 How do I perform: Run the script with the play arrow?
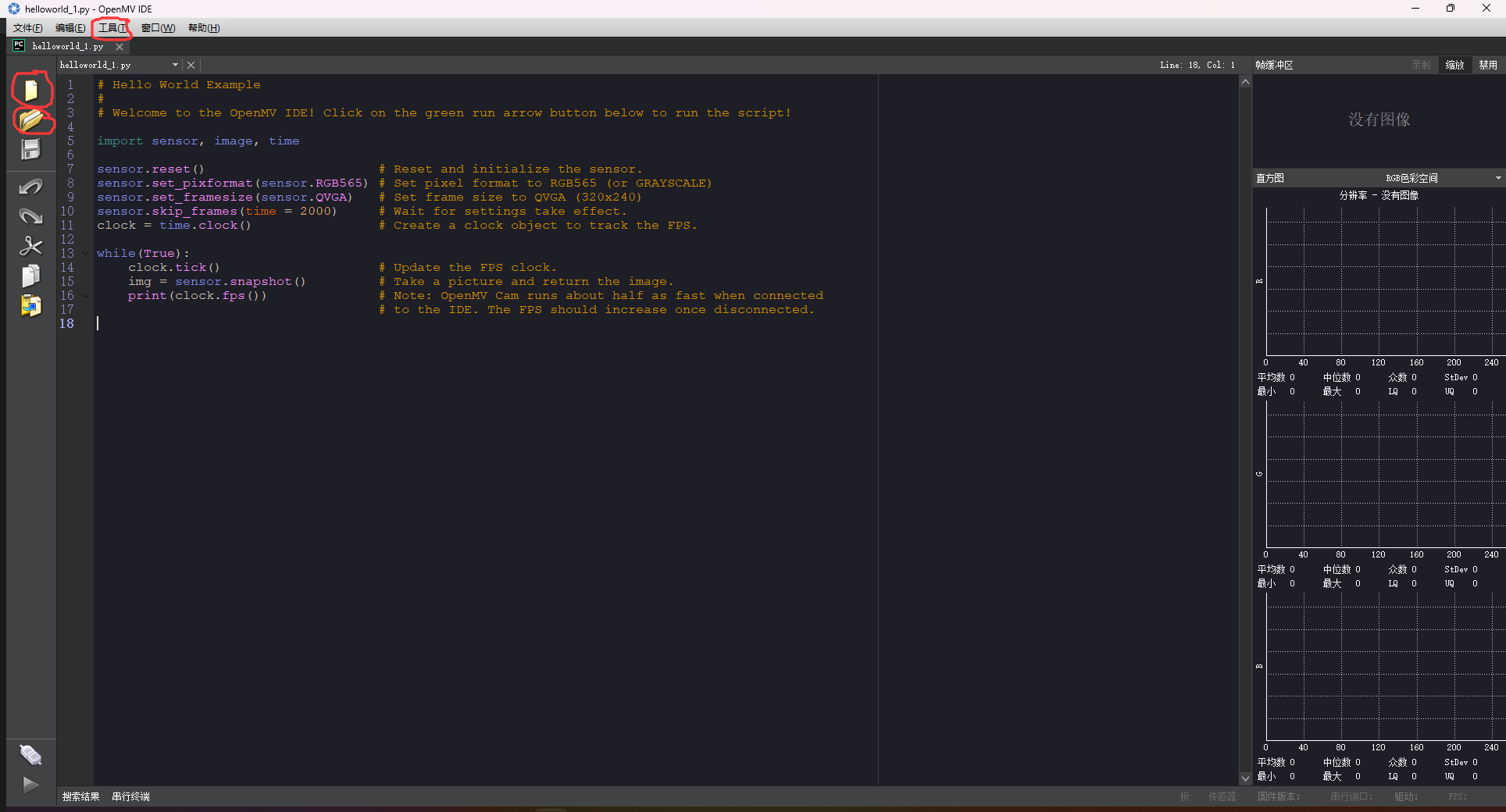[x=30, y=785]
